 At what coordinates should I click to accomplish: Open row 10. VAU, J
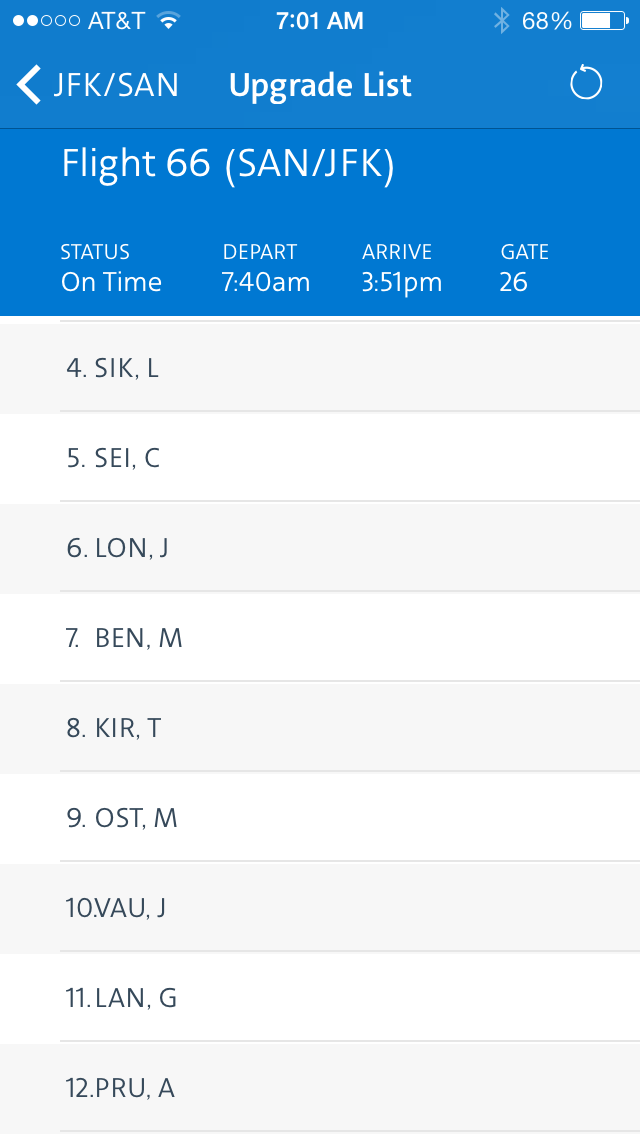[x=320, y=908]
